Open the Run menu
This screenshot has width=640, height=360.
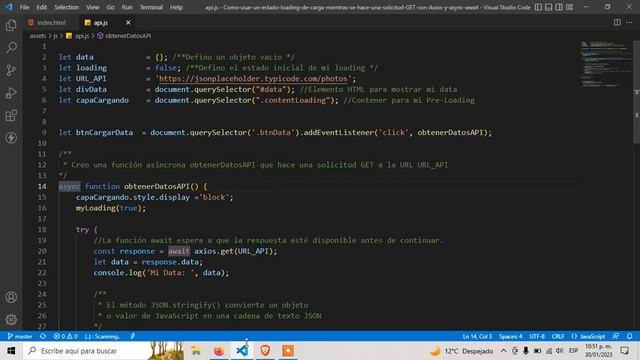point(127,7)
